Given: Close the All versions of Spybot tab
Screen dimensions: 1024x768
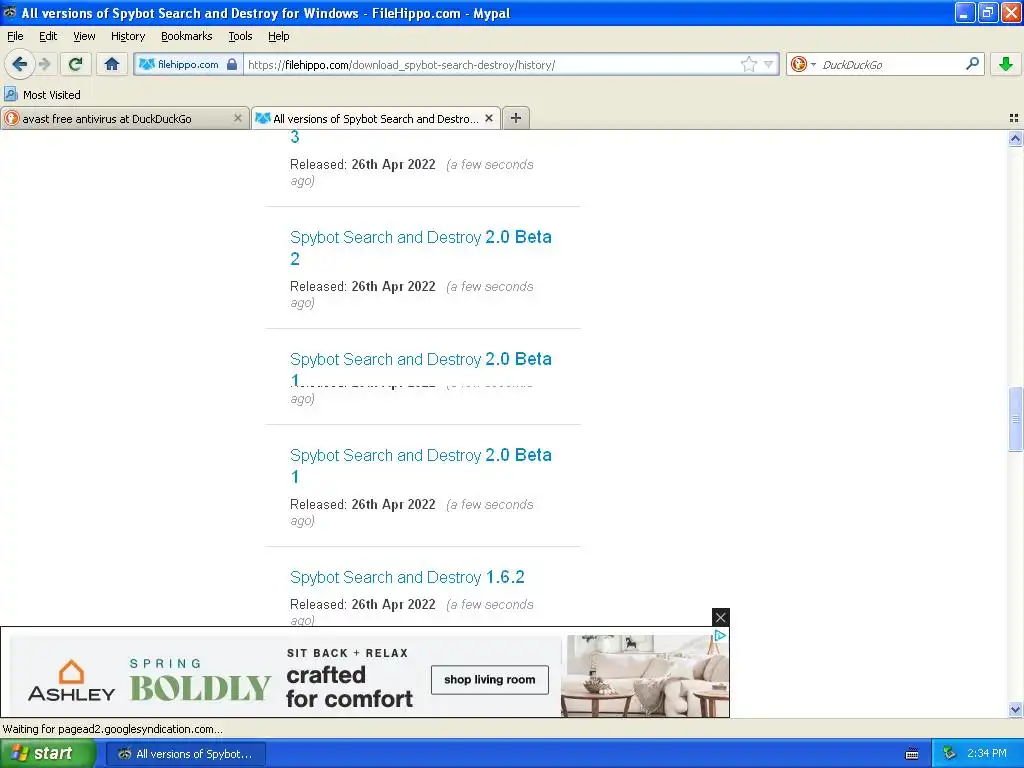Looking at the screenshot, I should point(488,118).
